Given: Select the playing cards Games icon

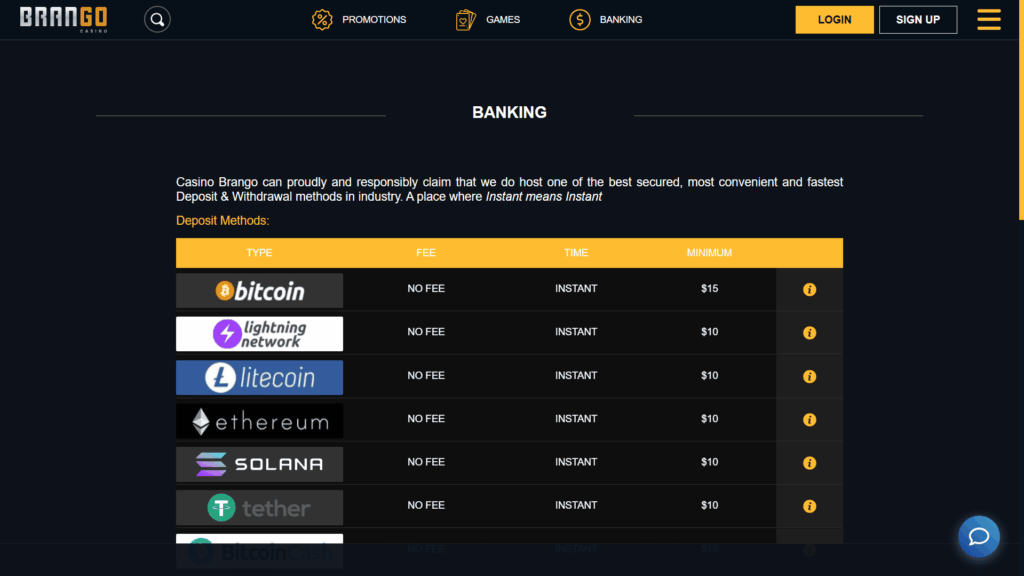Looking at the screenshot, I should click(464, 19).
